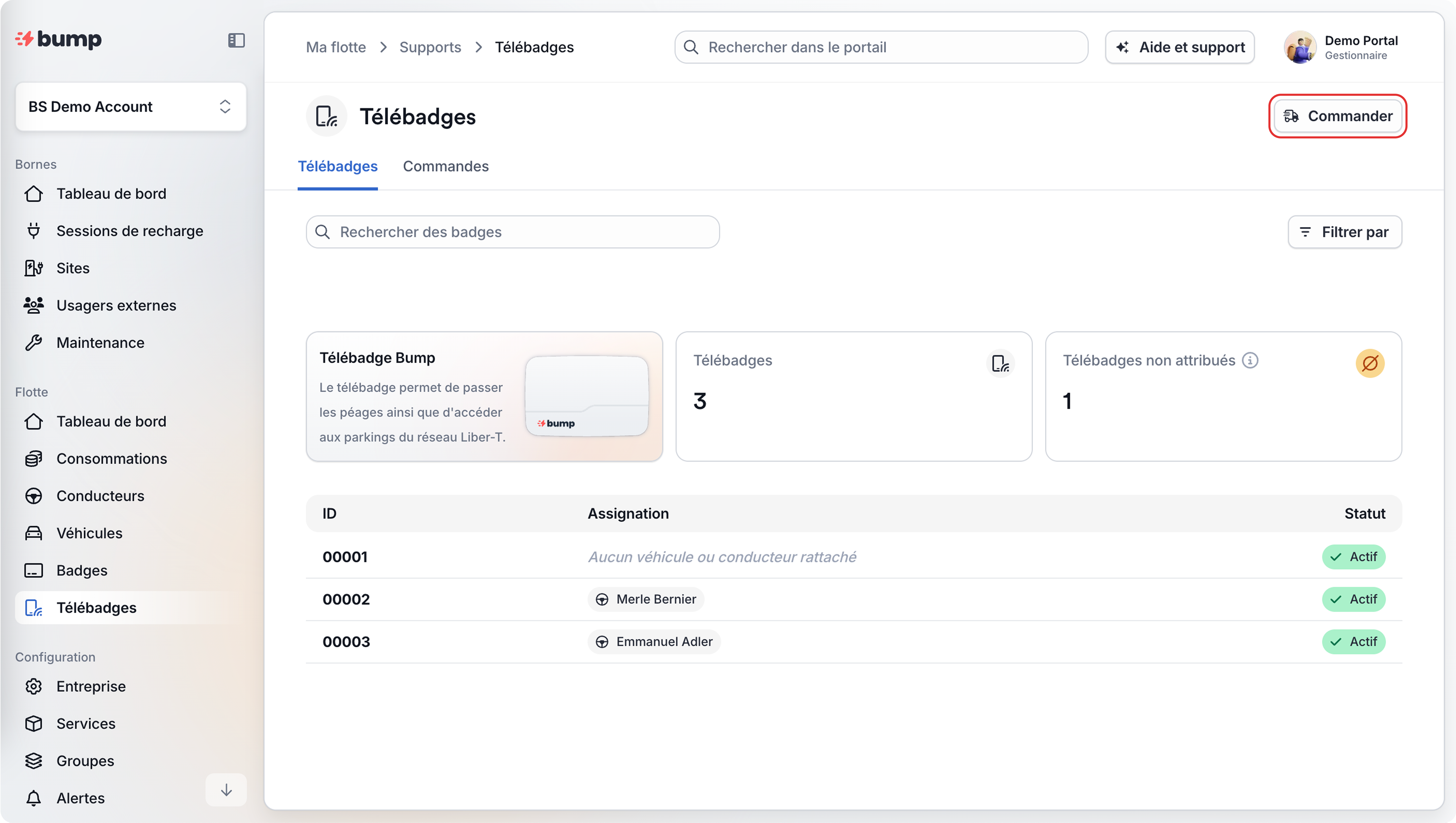Collapse the sidebar panel icon
Viewport: 1456px width, 823px height.
[236, 41]
